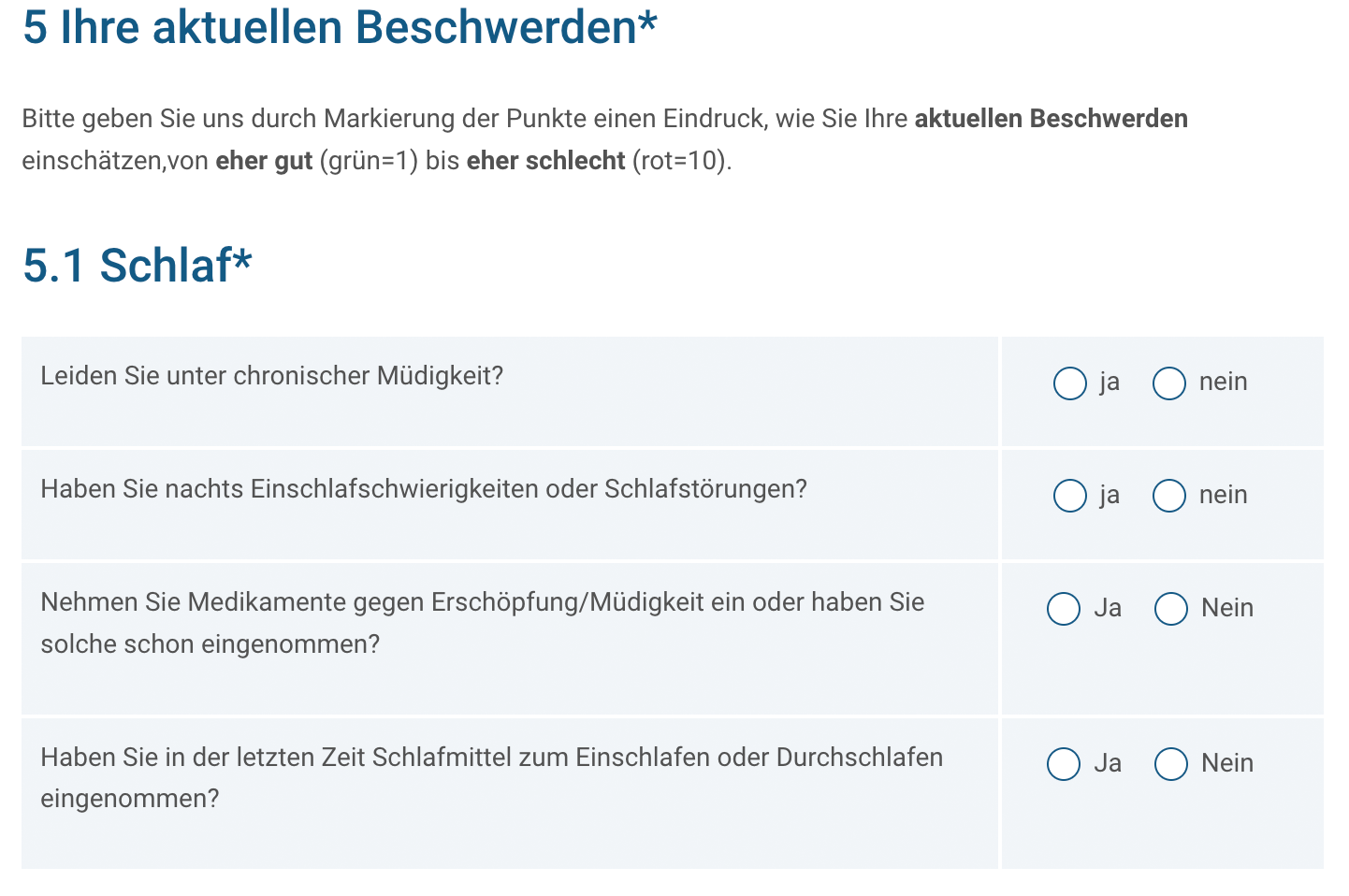Click the question about nachts Einschlafschwierigkeiten oder Schlafstörungen
The width and height of the screenshot is (1349, 896).
tap(424, 489)
